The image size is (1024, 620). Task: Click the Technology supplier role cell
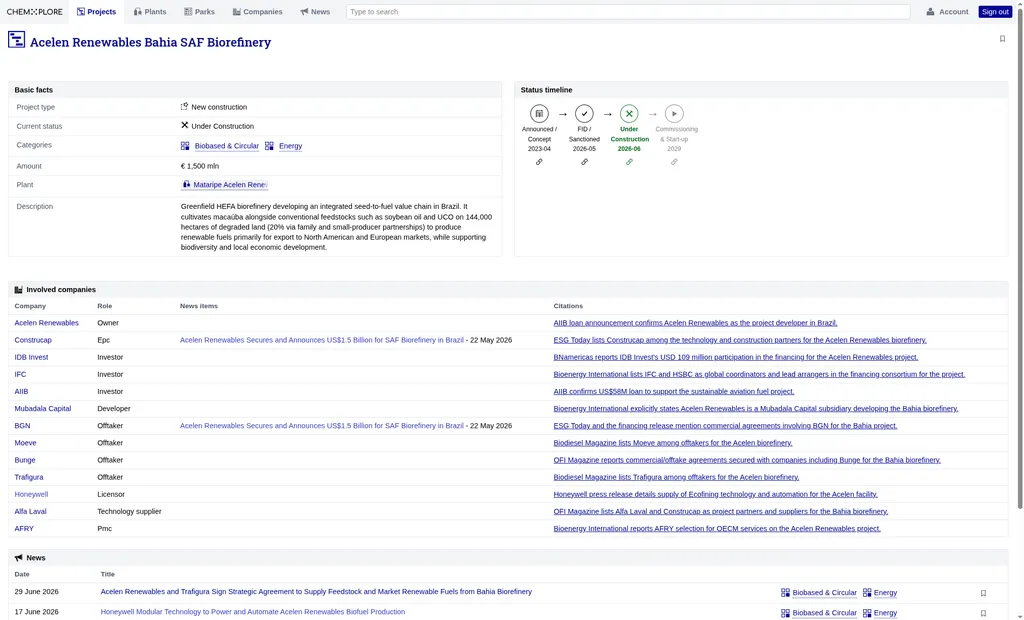coord(129,512)
